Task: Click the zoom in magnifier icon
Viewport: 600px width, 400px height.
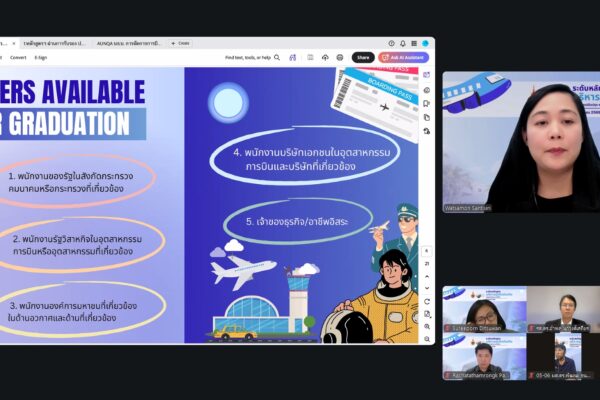Action: coord(427,327)
